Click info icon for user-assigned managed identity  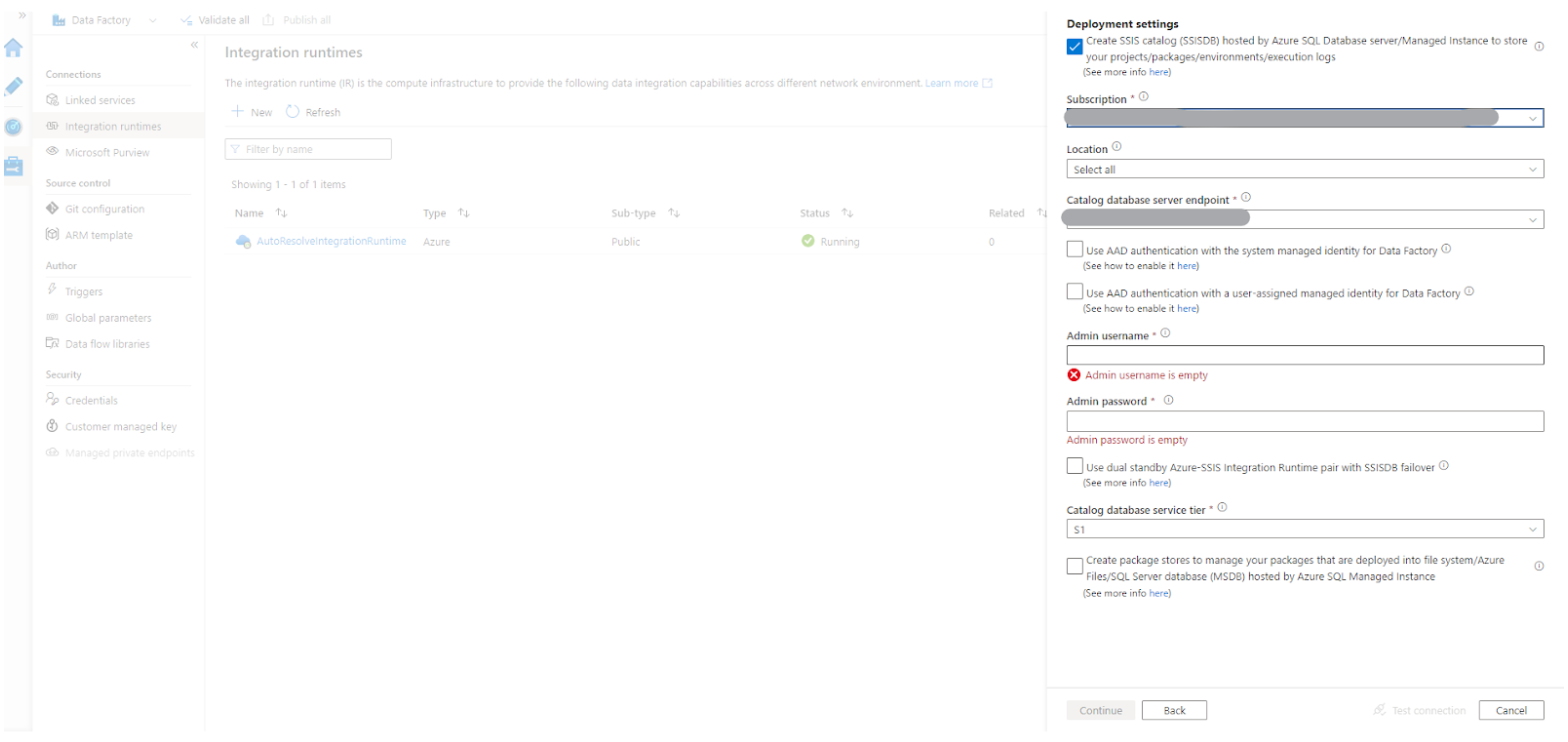tap(1469, 292)
